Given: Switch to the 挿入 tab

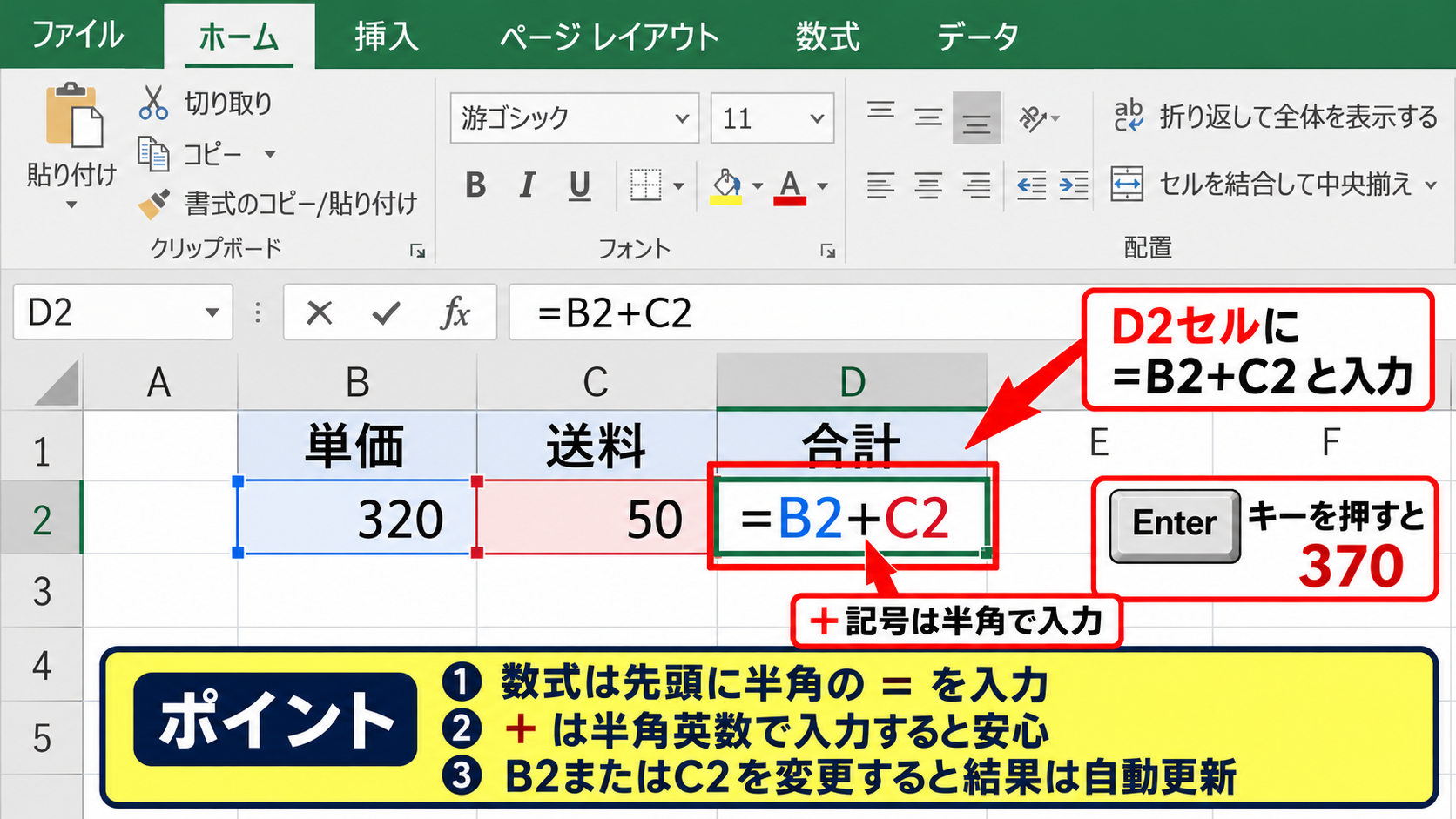Looking at the screenshot, I should (x=387, y=37).
